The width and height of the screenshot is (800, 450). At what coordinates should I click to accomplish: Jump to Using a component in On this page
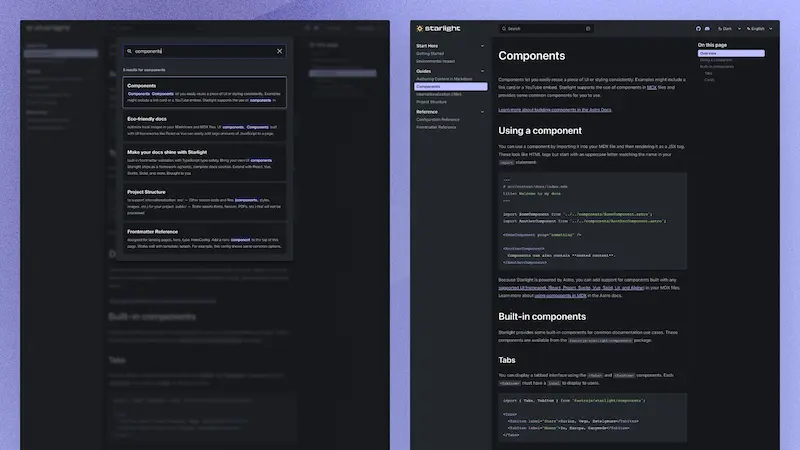click(716, 60)
